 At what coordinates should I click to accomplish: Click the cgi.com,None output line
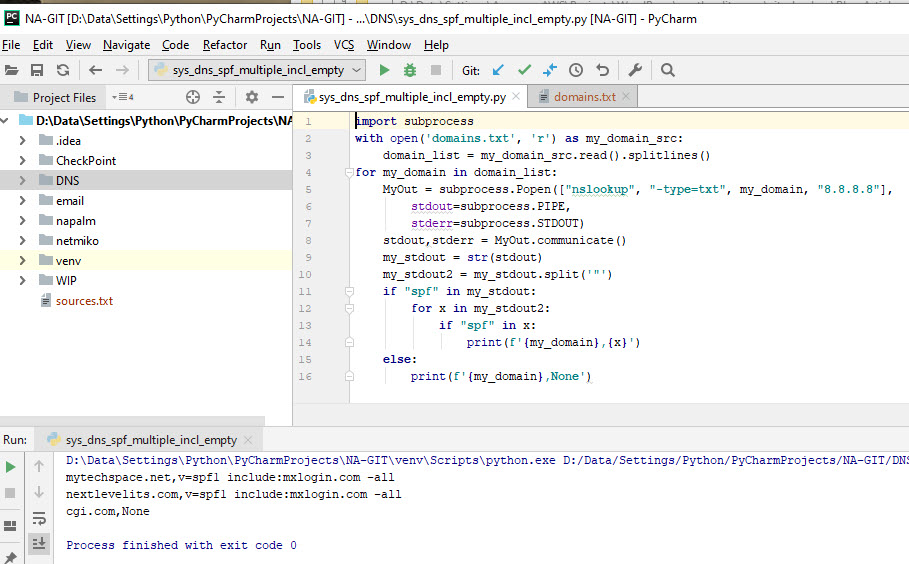[107, 511]
